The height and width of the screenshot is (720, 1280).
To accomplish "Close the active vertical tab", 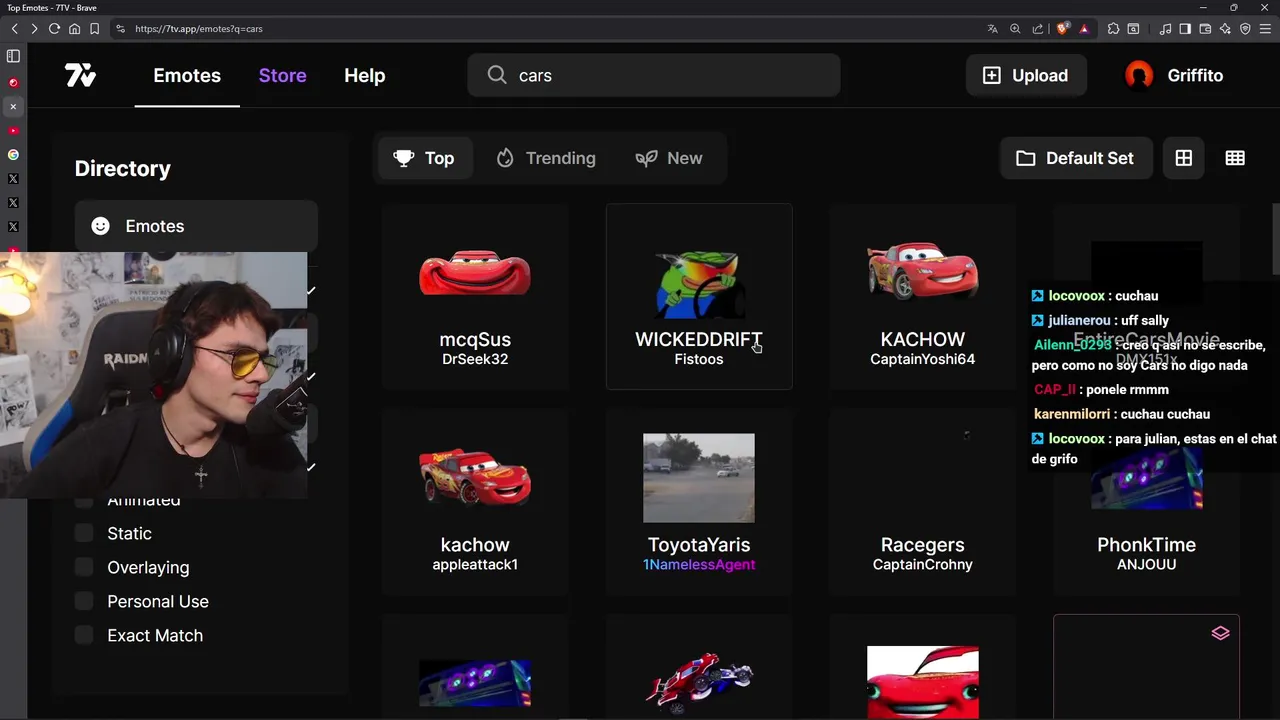I will (13, 106).
